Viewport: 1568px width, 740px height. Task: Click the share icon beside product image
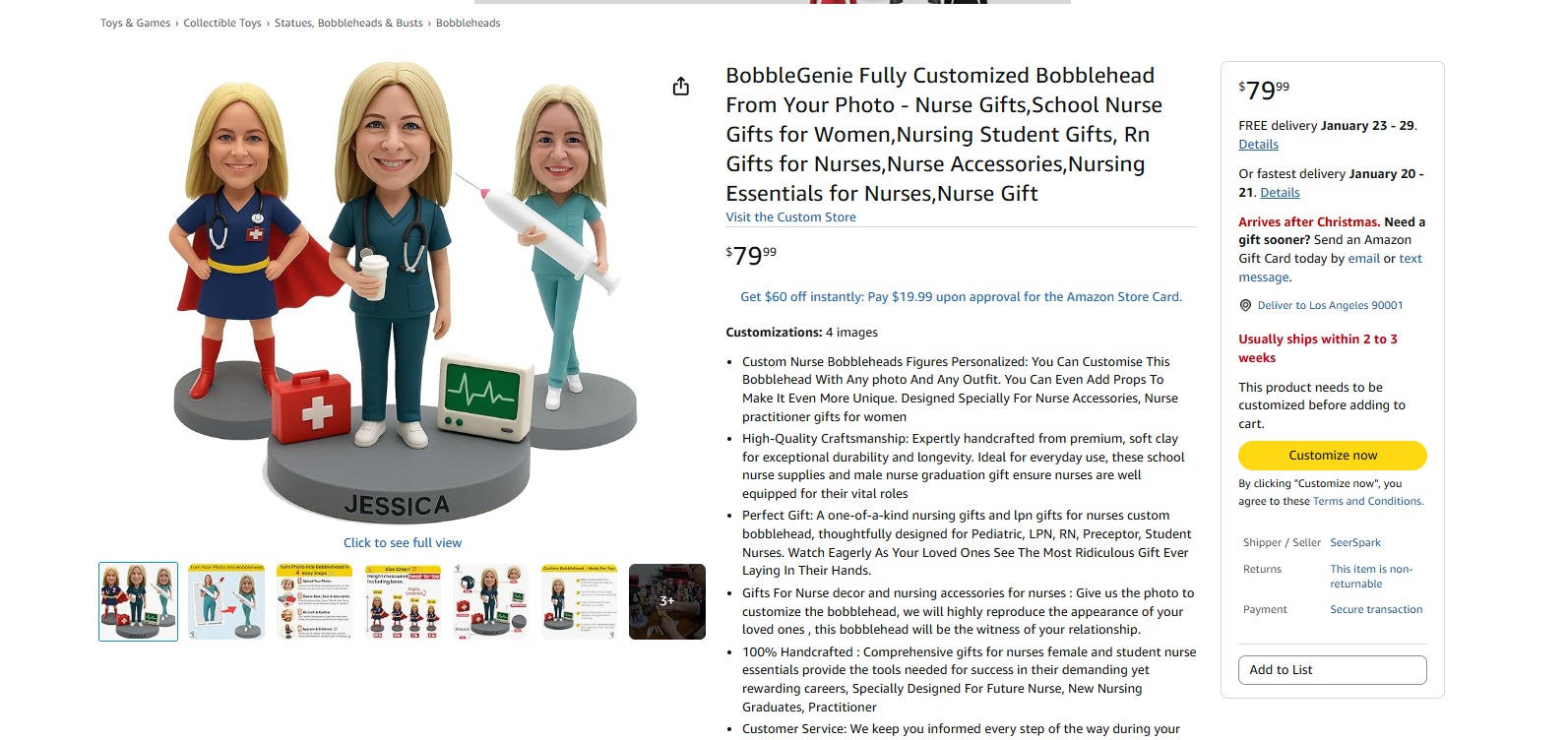680,87
